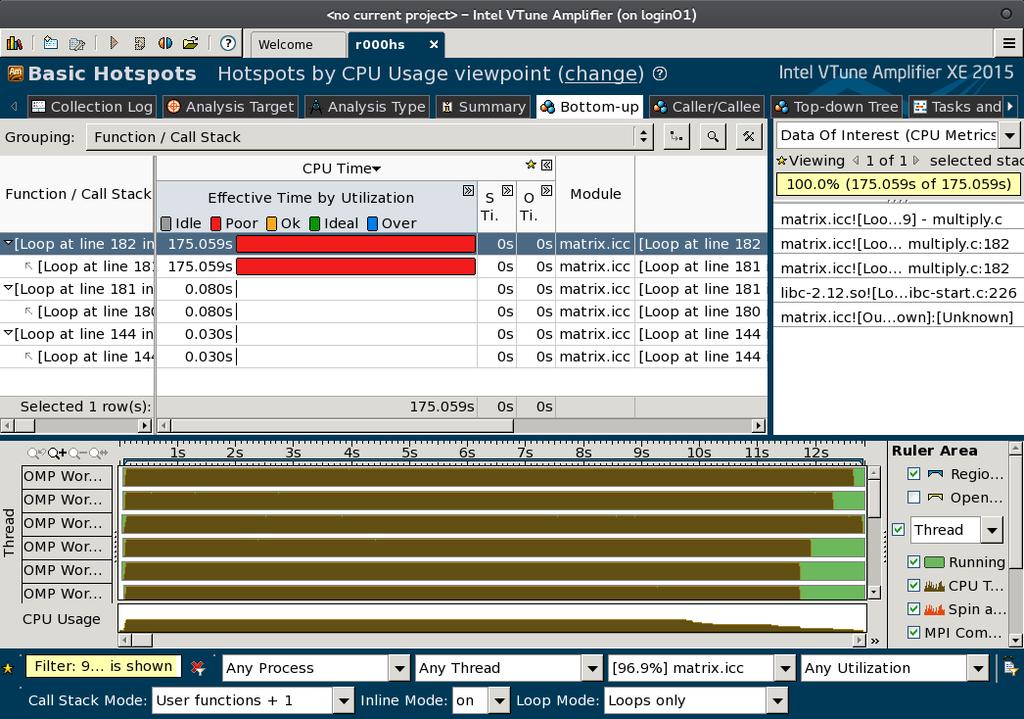The height and width of the screenshot is (719, 1024).
Task: Click the tools/customize icon beside search
Action: point(748,137)
